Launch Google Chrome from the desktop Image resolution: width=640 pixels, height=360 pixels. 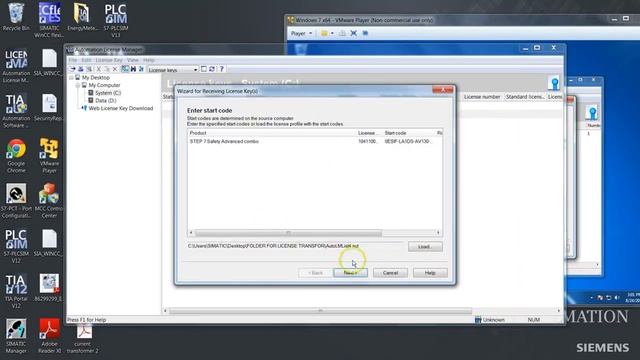tap(16, 156)
